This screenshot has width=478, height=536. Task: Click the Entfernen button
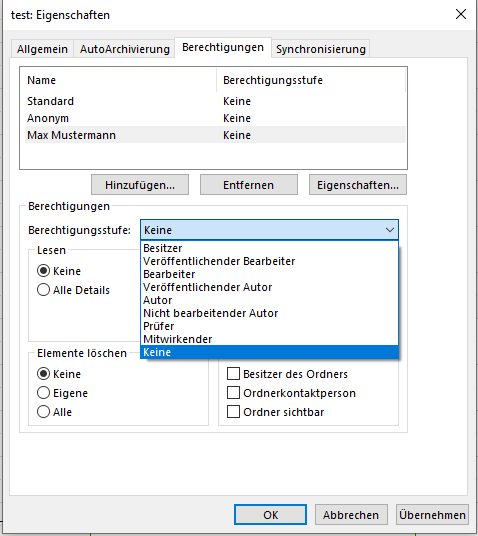[249, 185]
